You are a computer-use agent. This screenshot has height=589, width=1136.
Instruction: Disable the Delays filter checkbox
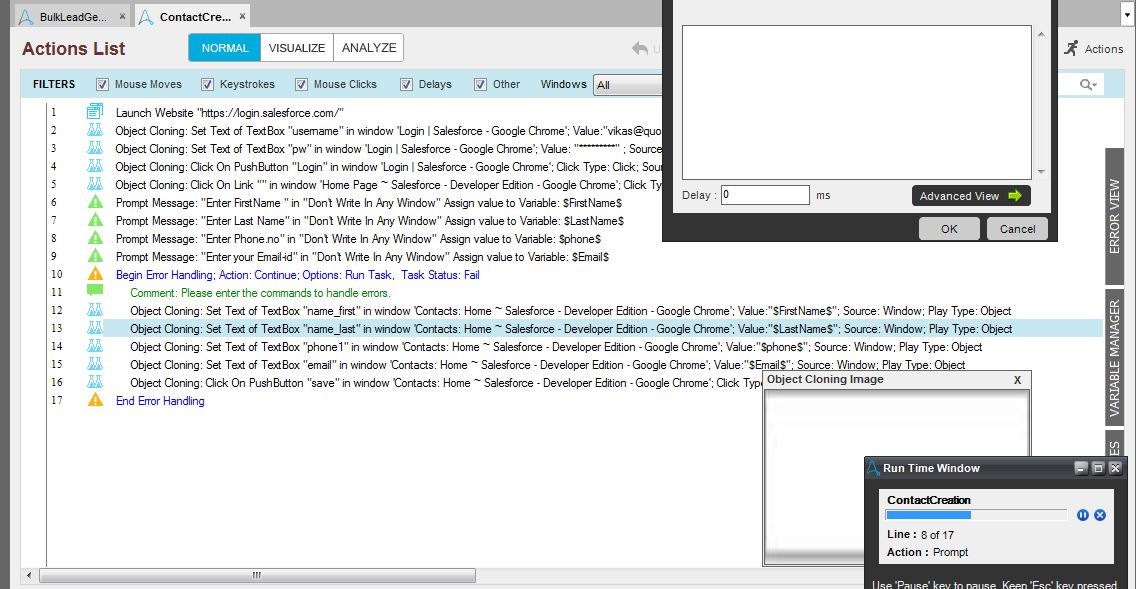[407, 85]
